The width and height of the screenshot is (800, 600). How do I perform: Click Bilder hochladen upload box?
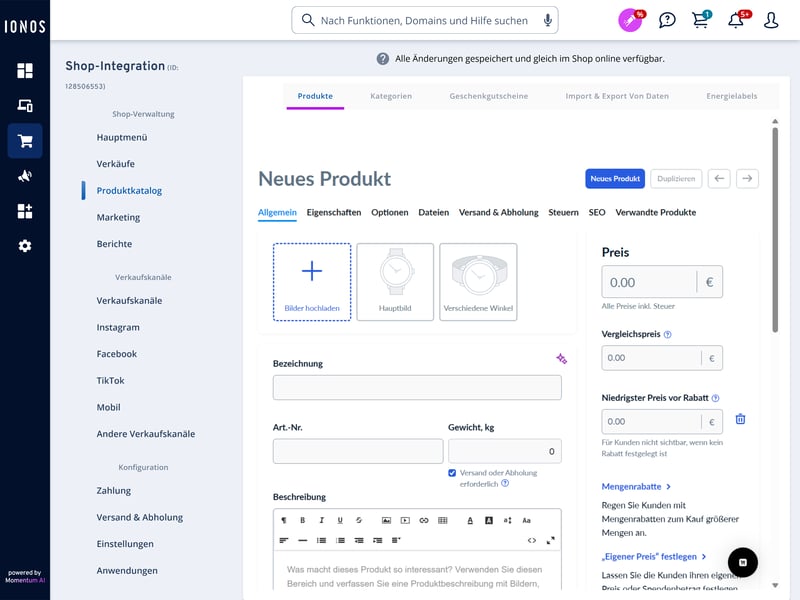[312, 281]
